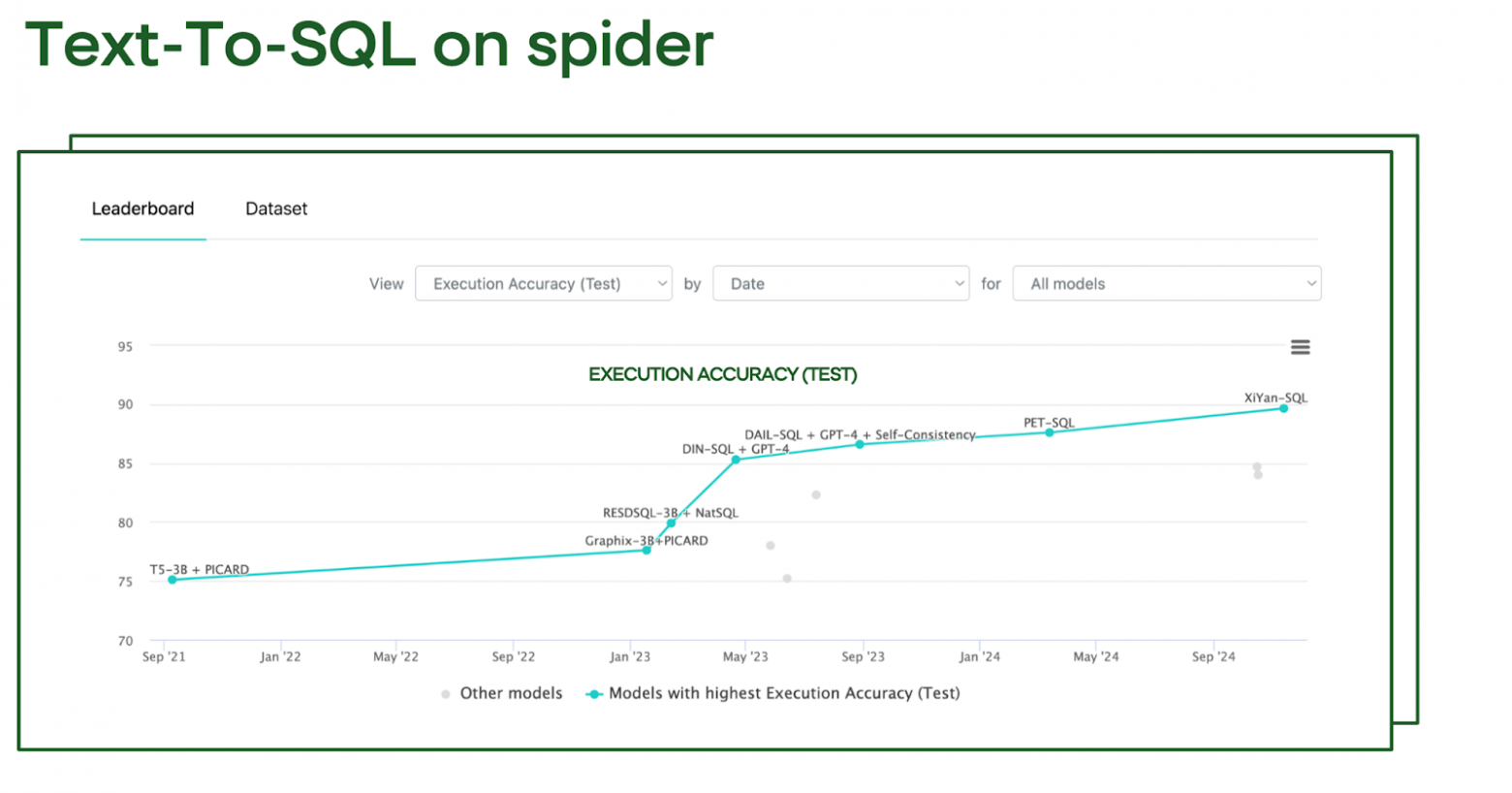Click the teal legend marker icon
Image resolution: width=1512 pixels, height=793 pixels.
(595, 694)
